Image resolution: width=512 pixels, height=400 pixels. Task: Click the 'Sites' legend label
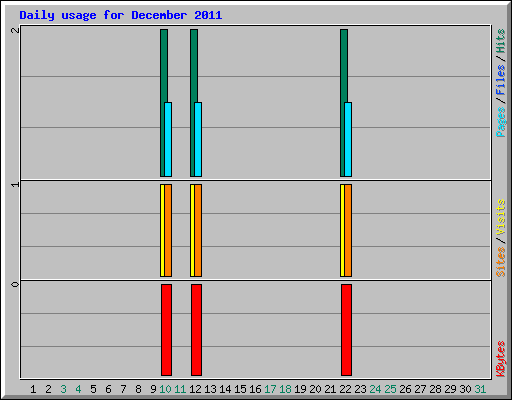coord(501,262)
